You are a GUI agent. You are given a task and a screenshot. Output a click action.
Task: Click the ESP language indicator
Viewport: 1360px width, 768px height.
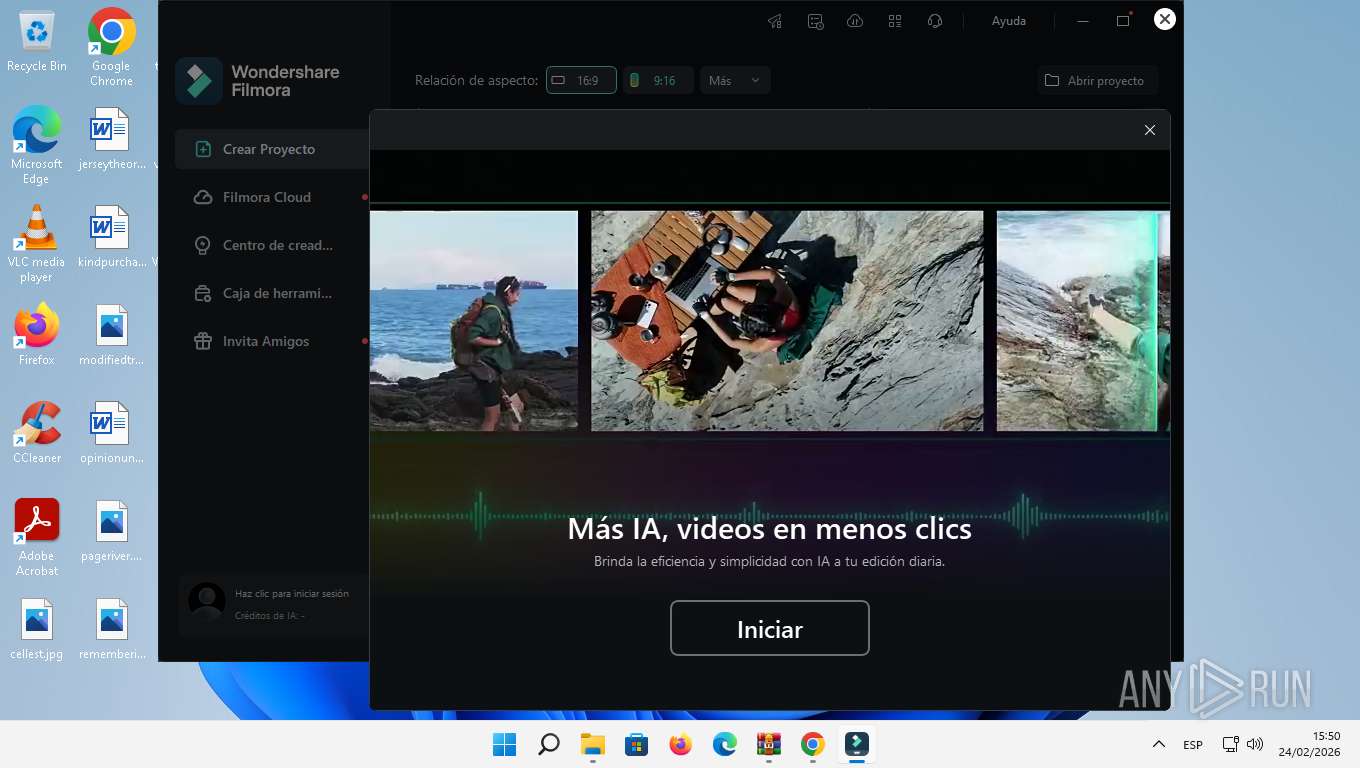[x=1193, y=745]
